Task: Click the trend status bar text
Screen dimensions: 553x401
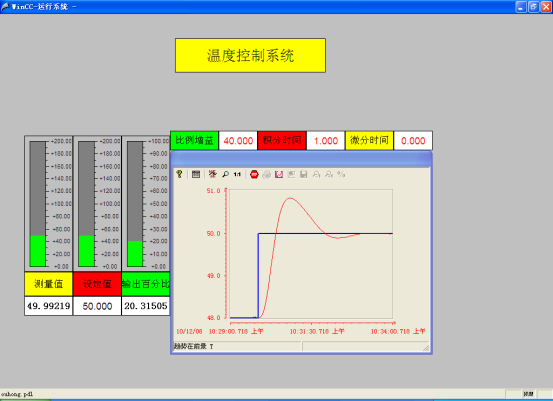Action: tap(194, 346)
